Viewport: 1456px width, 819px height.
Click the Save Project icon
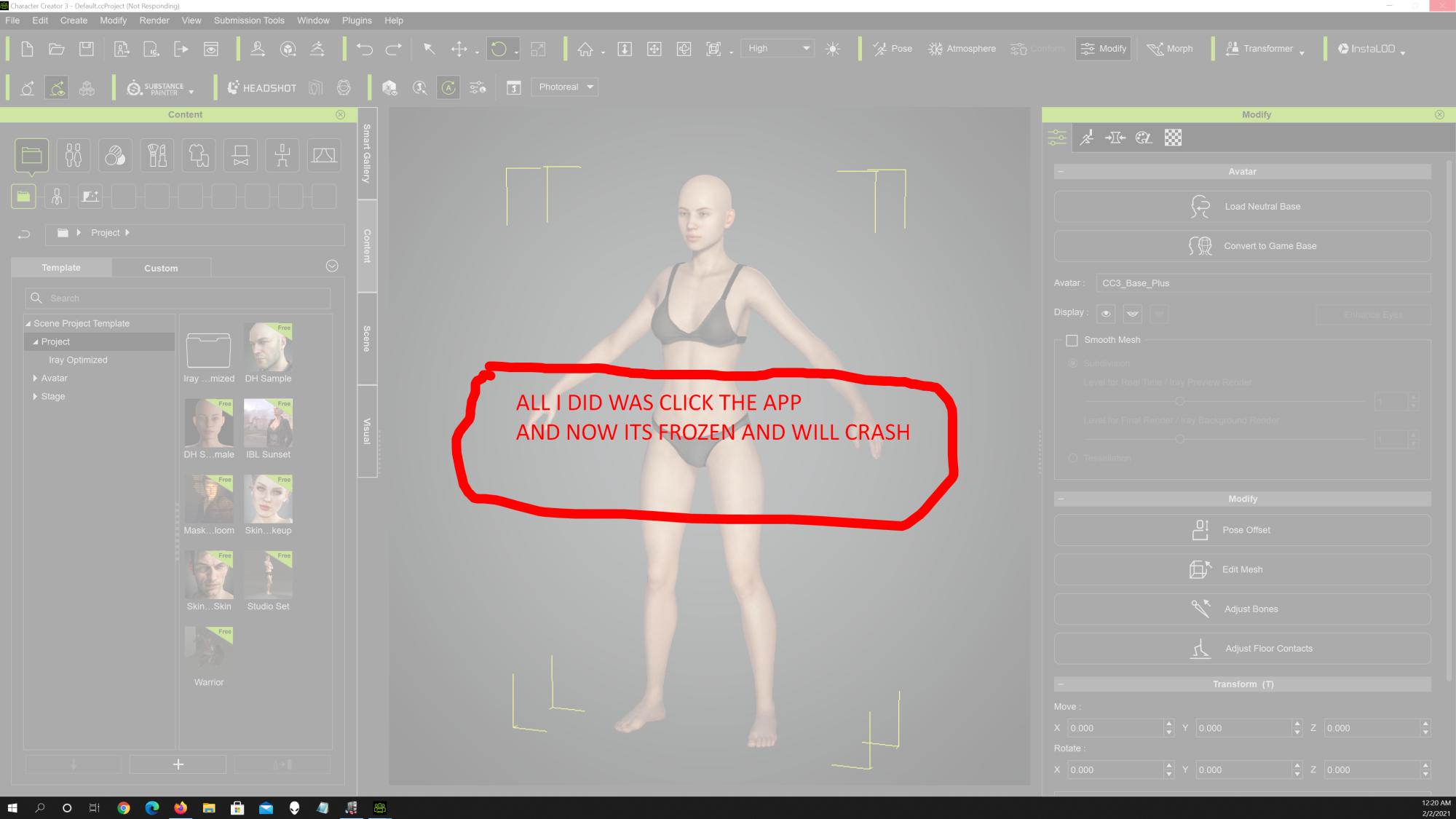pyautogui.click(x=87, y=49)
